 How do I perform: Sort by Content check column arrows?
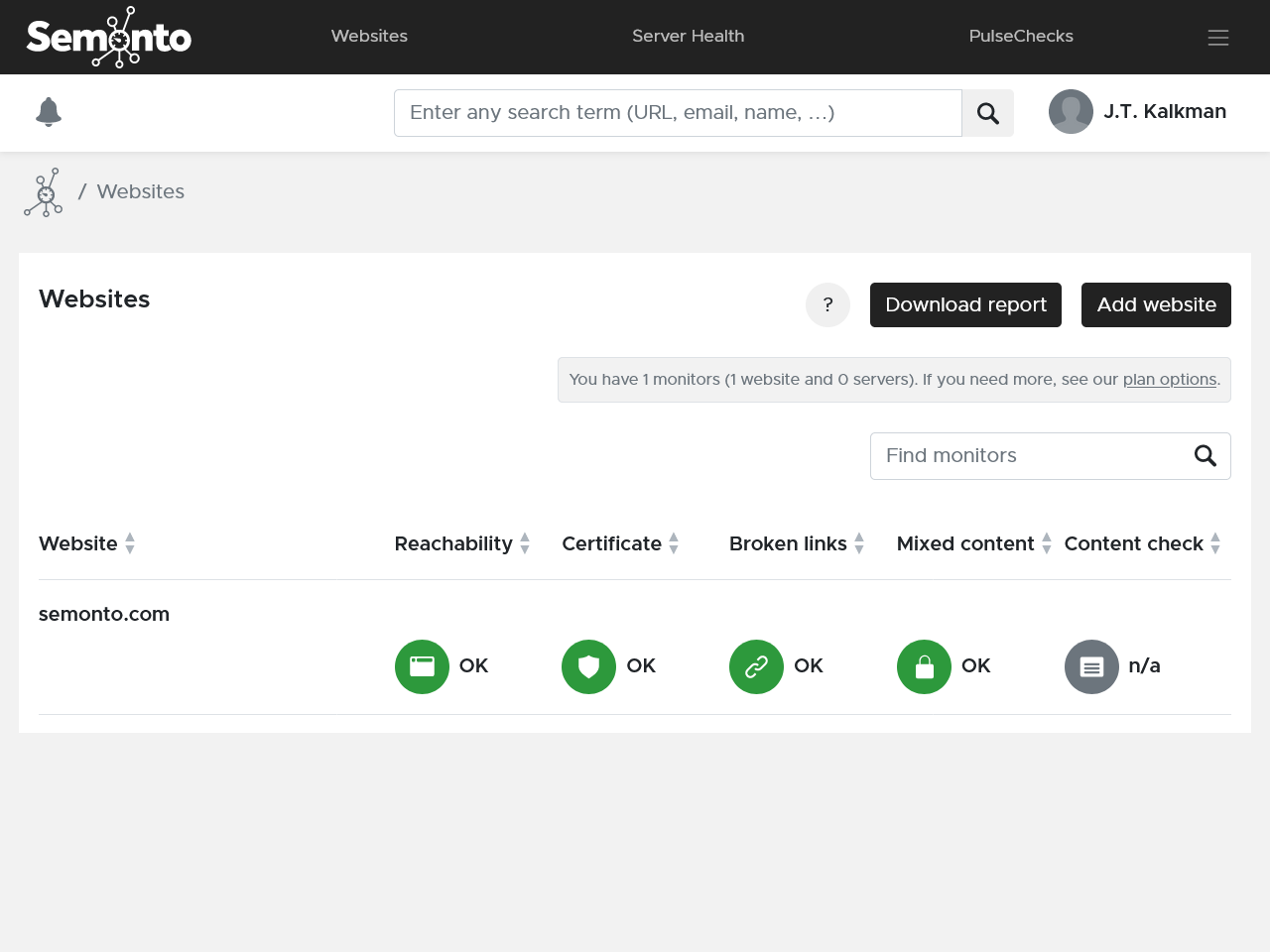tap(1215, 543)
